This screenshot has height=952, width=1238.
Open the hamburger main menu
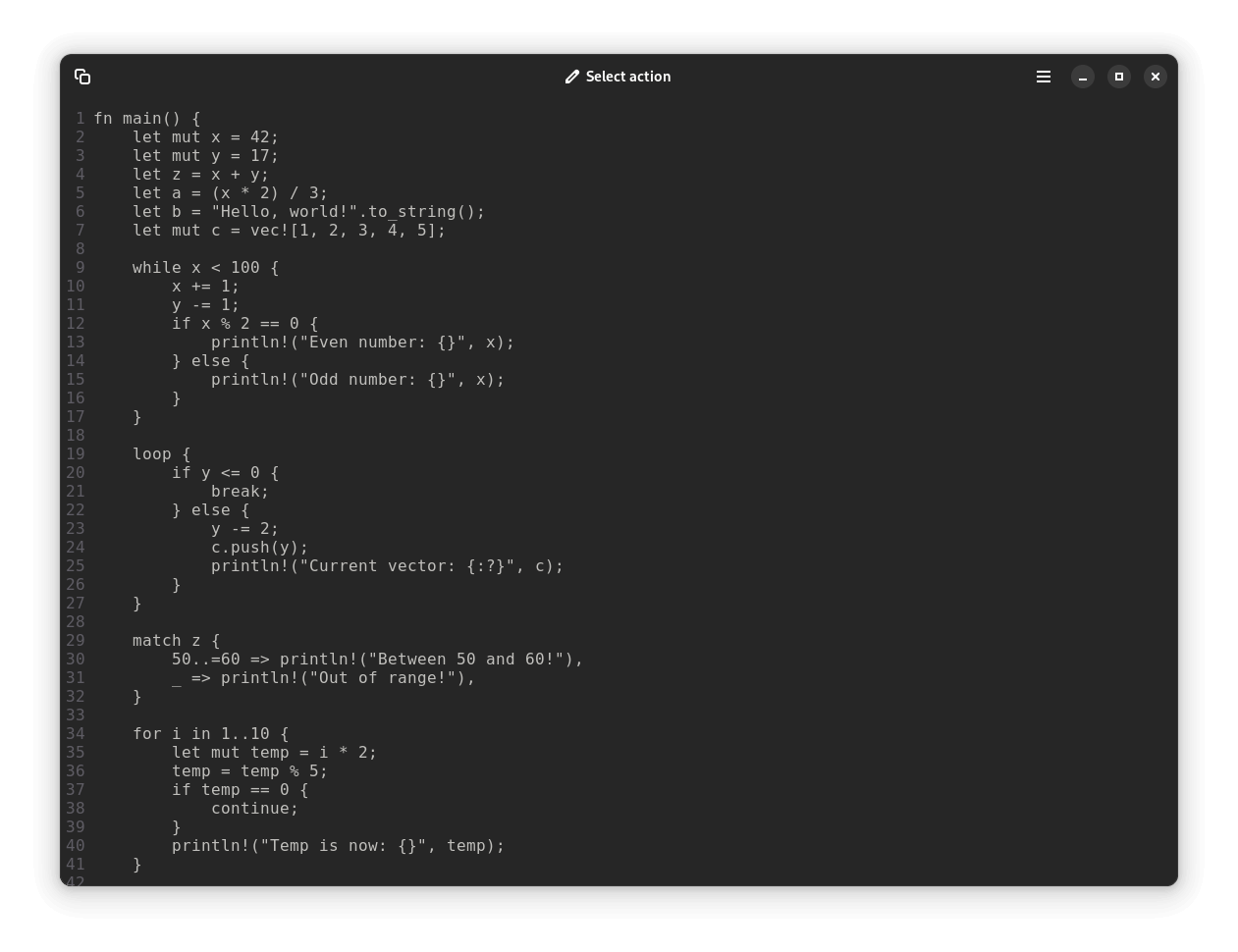1044,77
